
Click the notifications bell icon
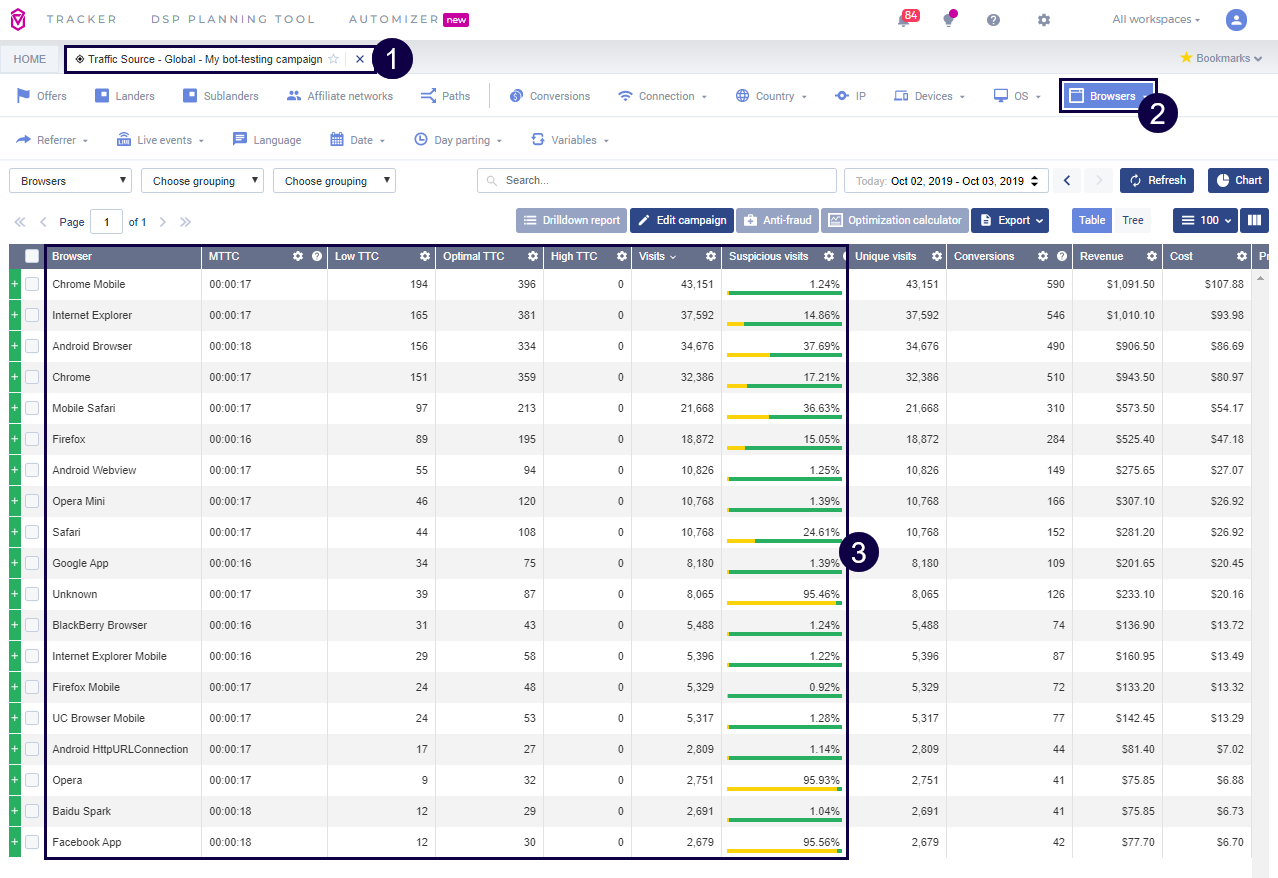904,20
